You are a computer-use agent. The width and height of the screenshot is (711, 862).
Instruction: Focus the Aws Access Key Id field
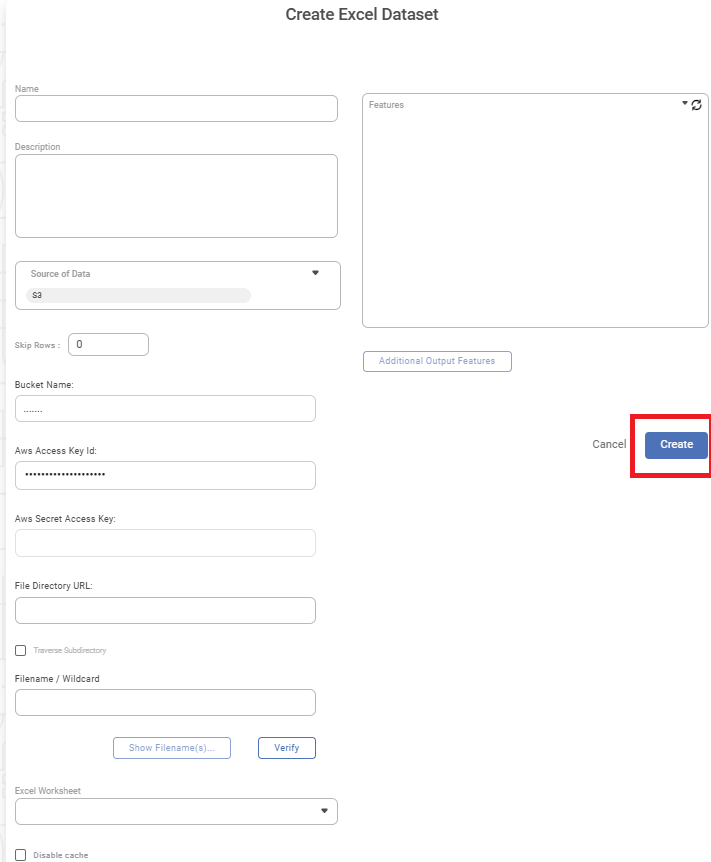[165, 475]
